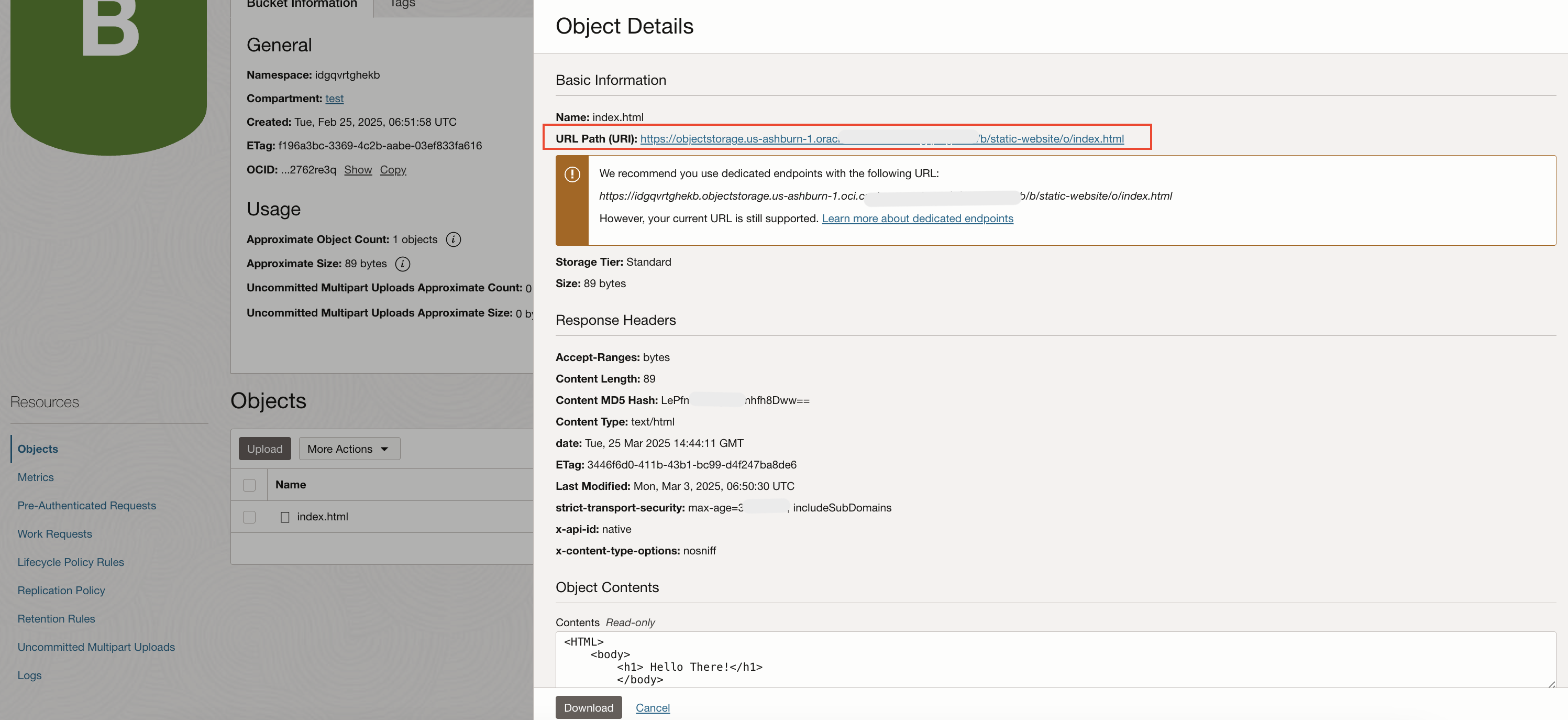Click info icon beside Approximate Size
Viewport: 1568px width, 720px height.
(x=402, y=264)
